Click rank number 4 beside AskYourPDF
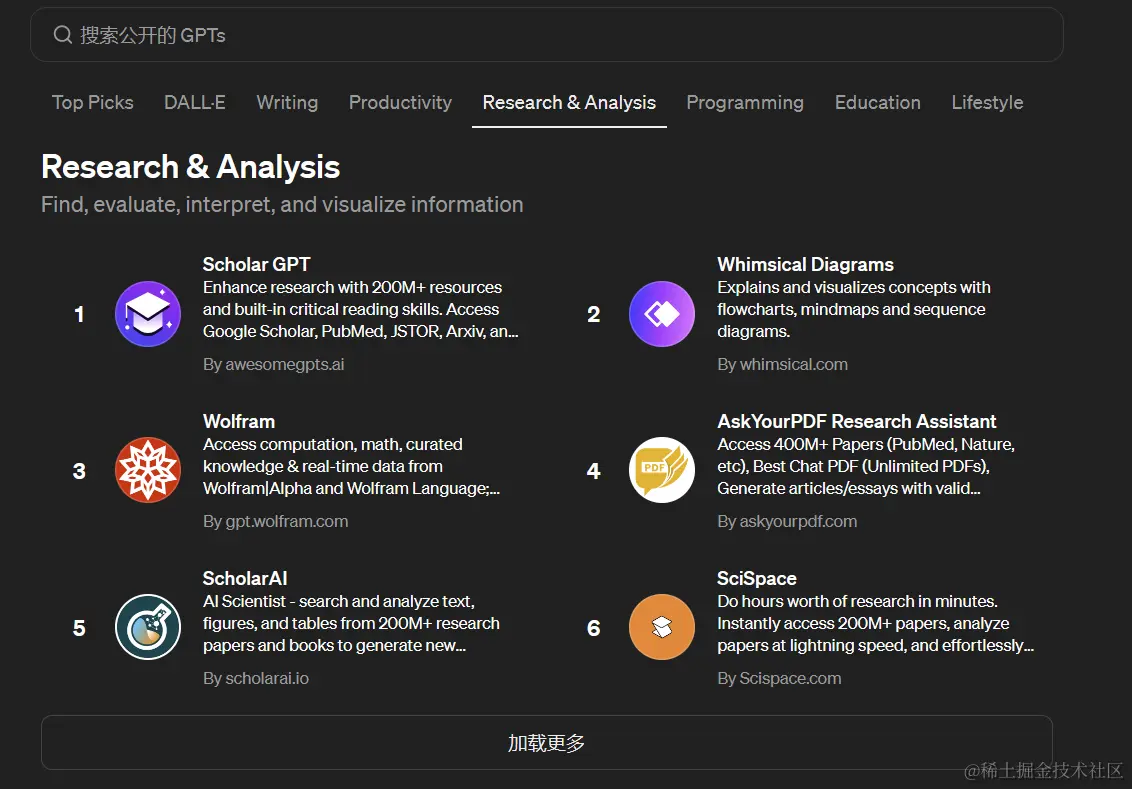The image size is (1132, 789). tap(593, 471)
